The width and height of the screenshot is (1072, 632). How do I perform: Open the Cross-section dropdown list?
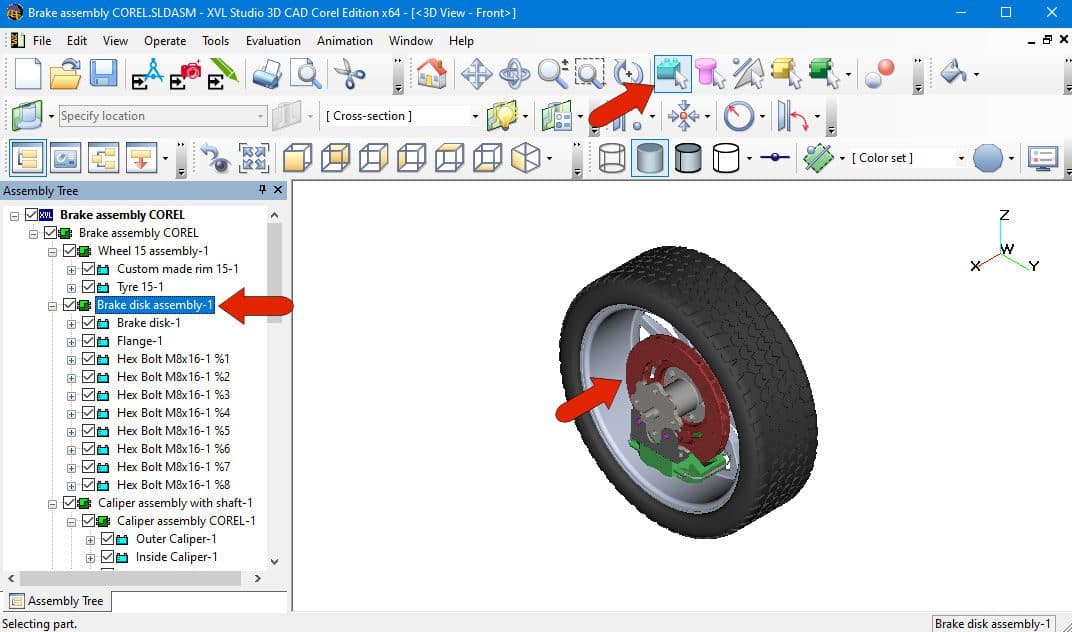[x=477, y=116]
